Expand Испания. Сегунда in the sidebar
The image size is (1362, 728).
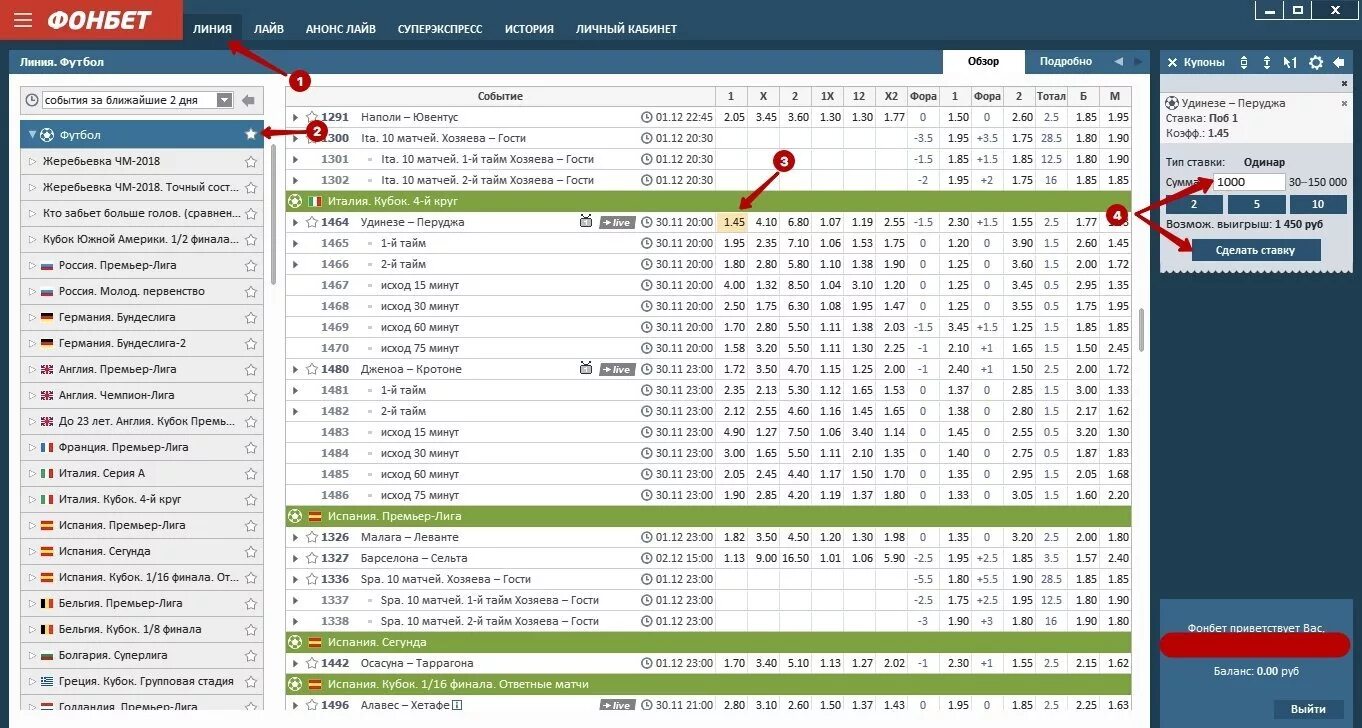pos(32,551)
